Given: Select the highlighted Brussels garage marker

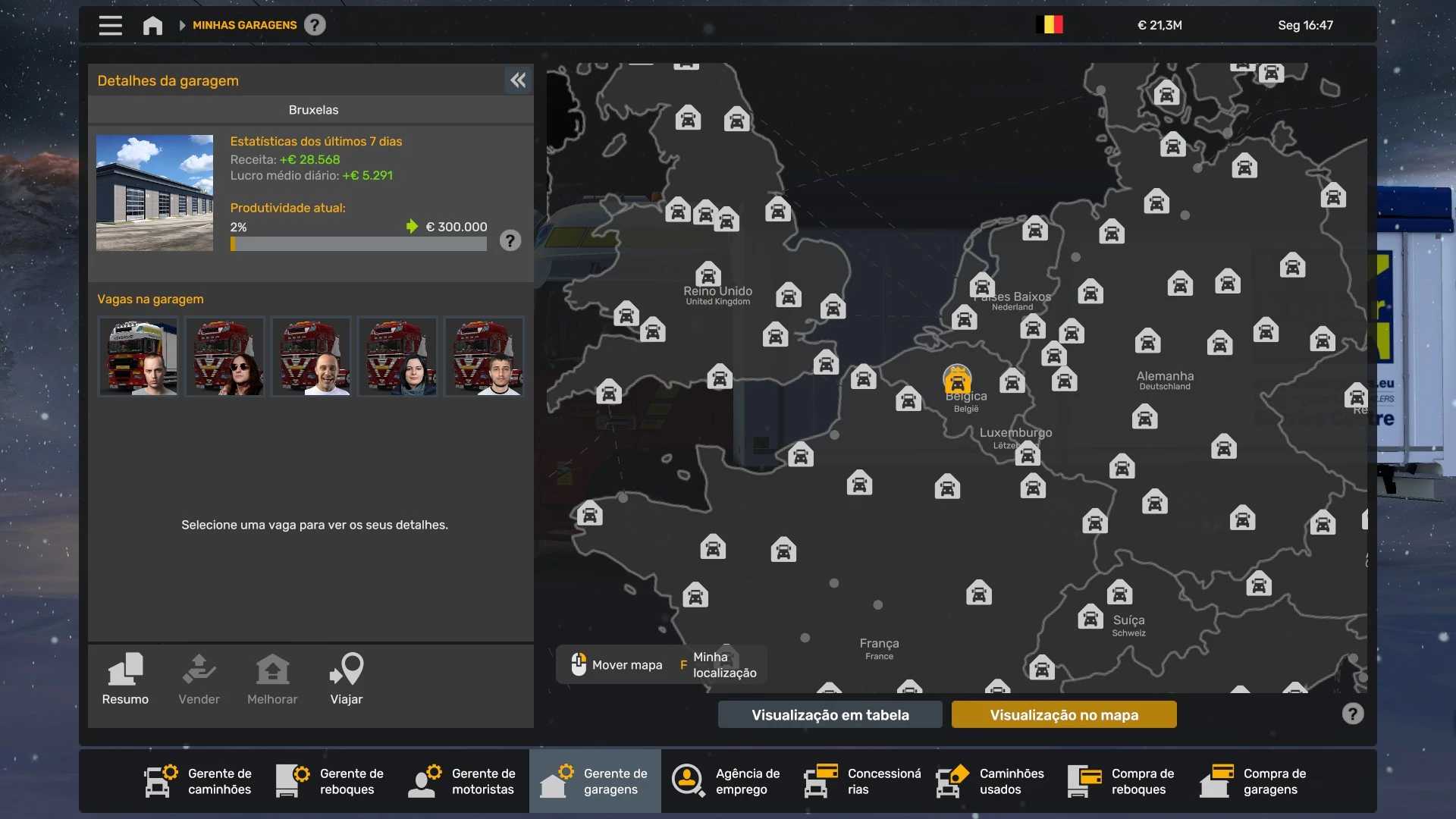Looking at the screenshot, I should coord(957,379).
